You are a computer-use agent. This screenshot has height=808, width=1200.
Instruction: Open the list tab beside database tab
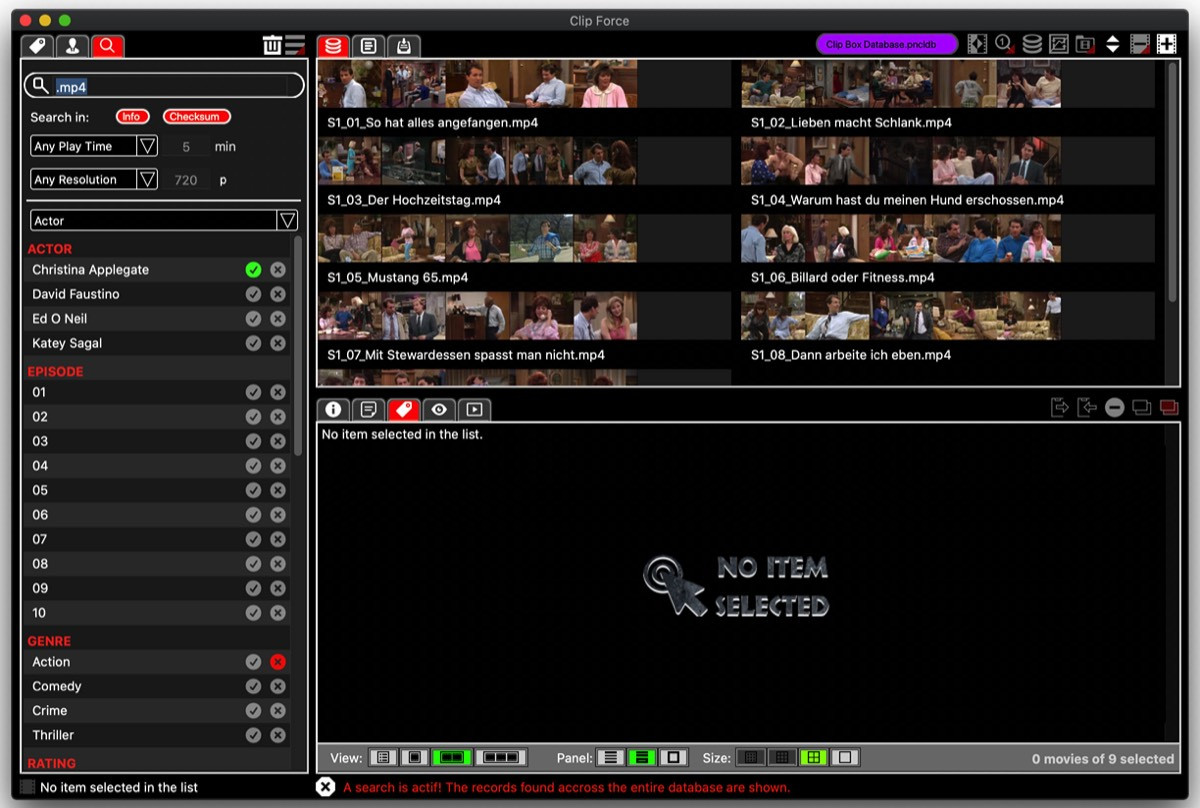(368, 46)
